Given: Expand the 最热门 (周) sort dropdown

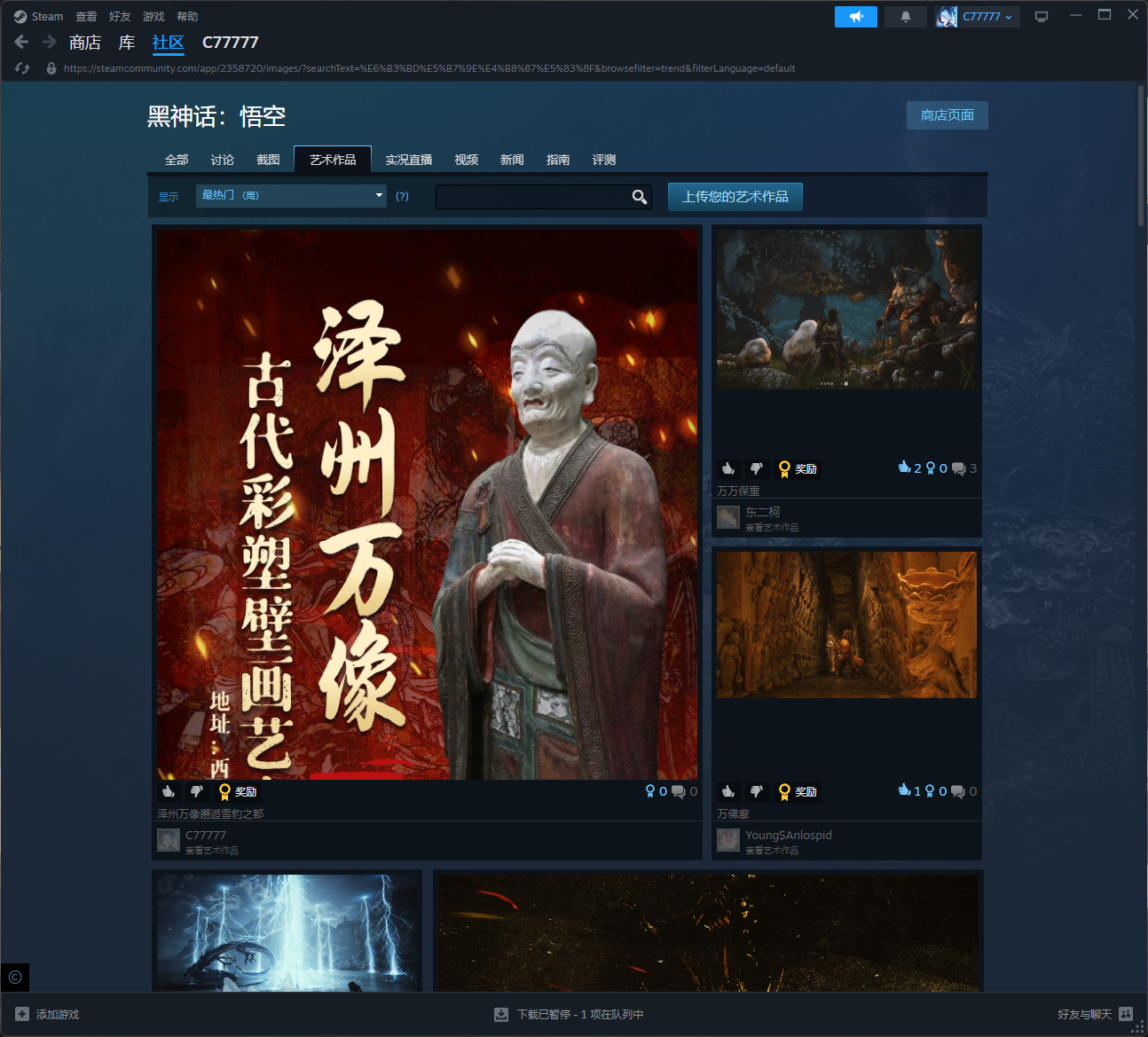Looking at the screenshot, I should [291, 195].
